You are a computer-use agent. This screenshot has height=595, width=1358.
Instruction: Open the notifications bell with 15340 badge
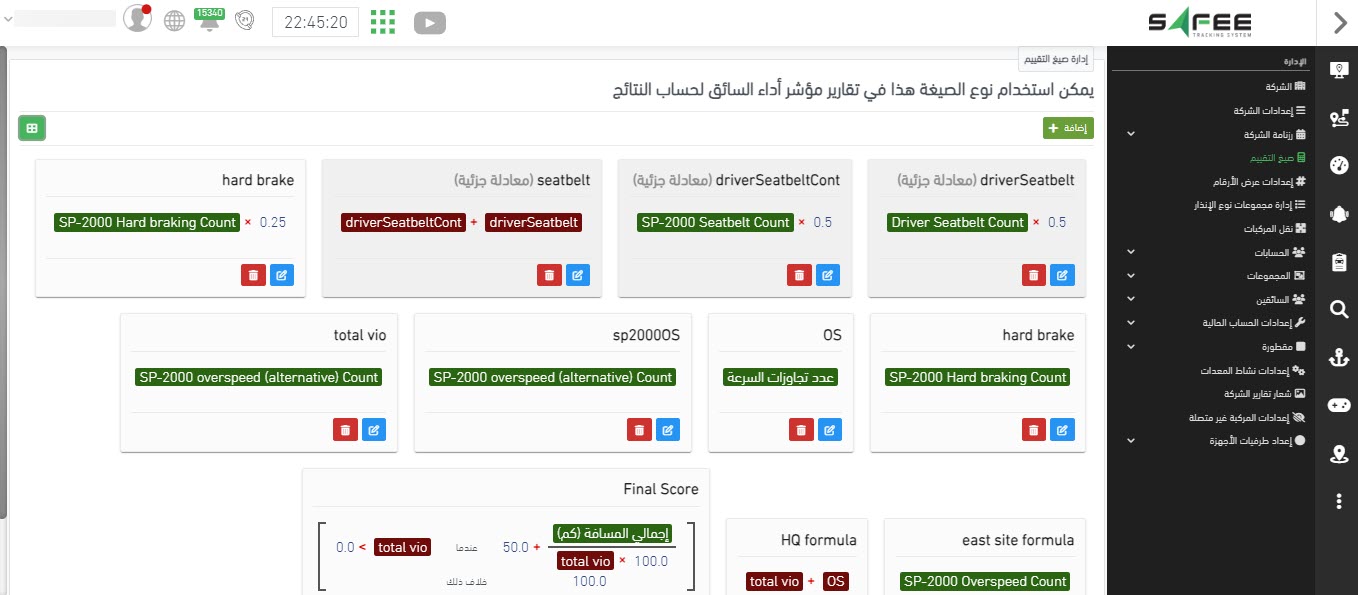point(209,21)
